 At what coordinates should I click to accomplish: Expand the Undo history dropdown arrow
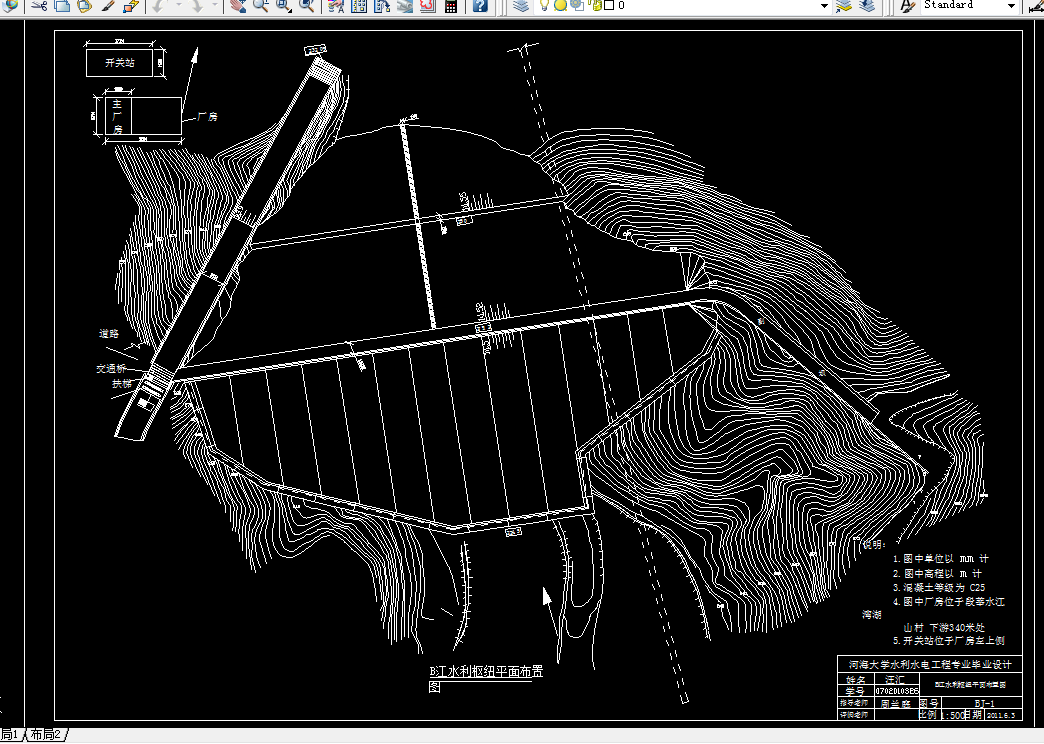[178, 6]
